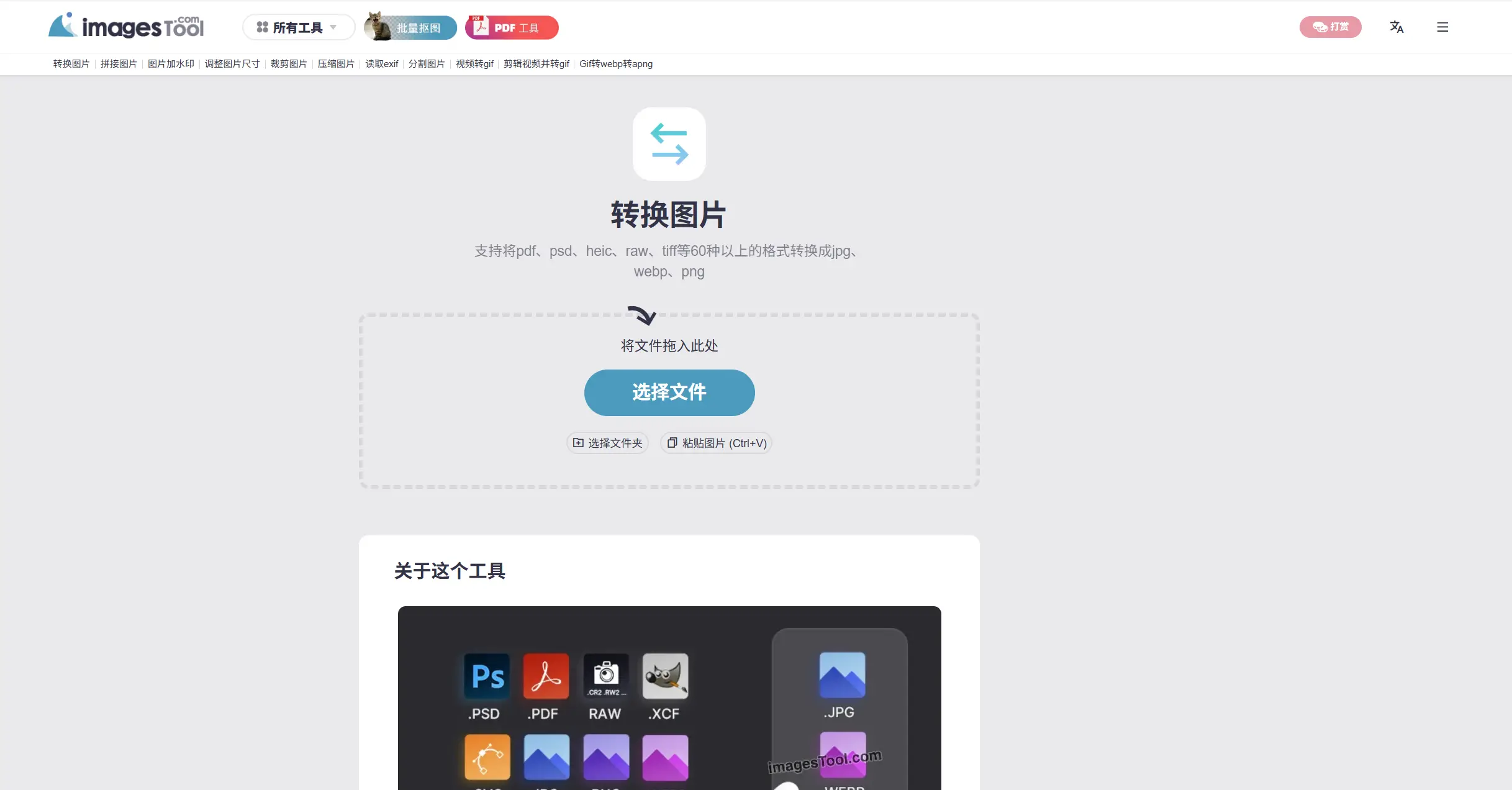Click the .JPG output format icon
This screenshot has width=1512, height=790.
point(841,675)
